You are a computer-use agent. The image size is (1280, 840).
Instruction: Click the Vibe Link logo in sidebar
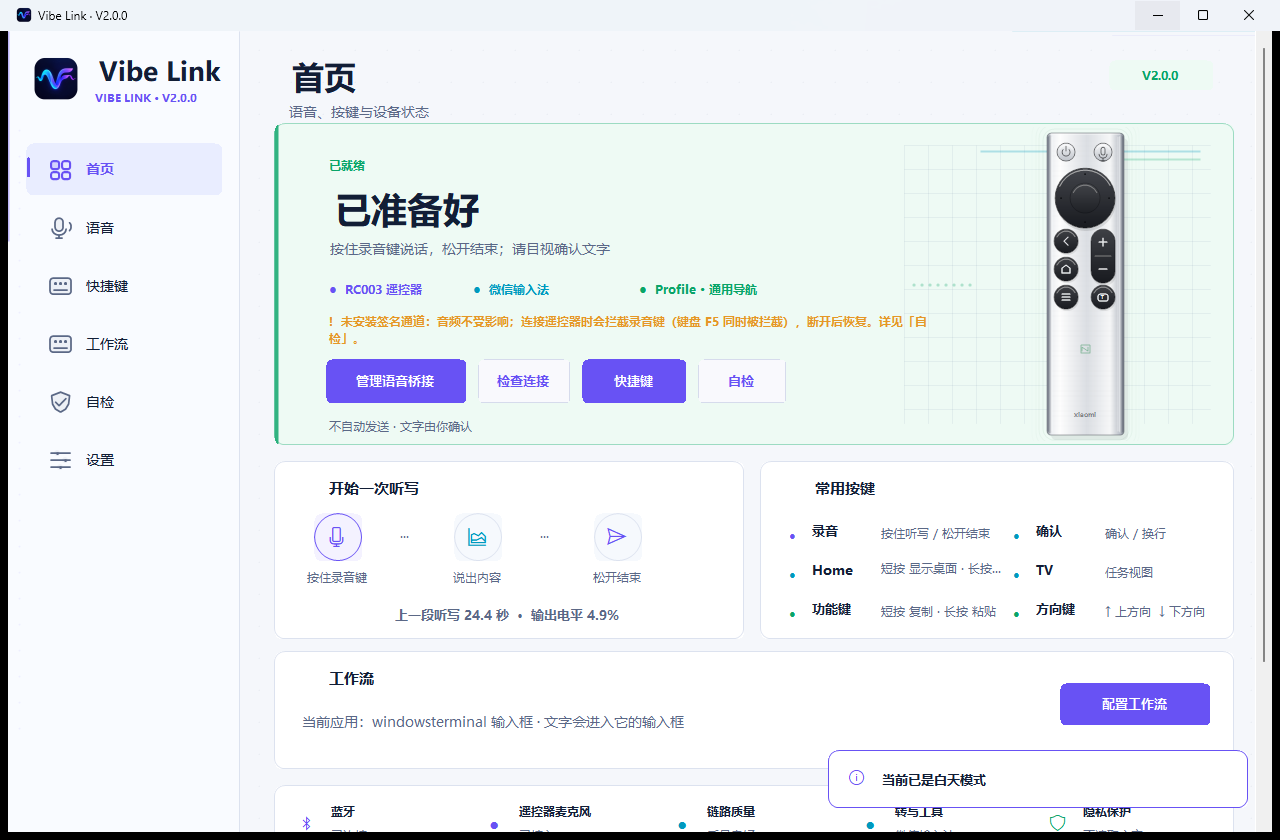[56, 79]
